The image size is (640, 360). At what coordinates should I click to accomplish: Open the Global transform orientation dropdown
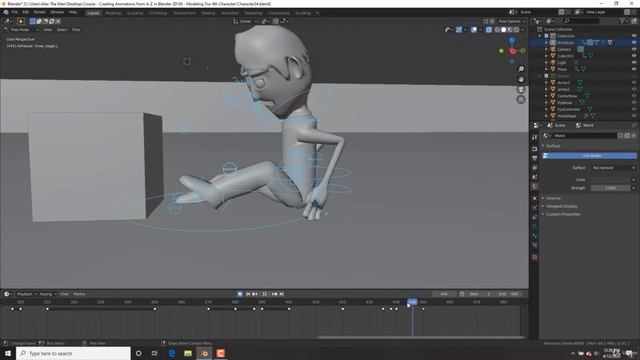pos(245,21)
